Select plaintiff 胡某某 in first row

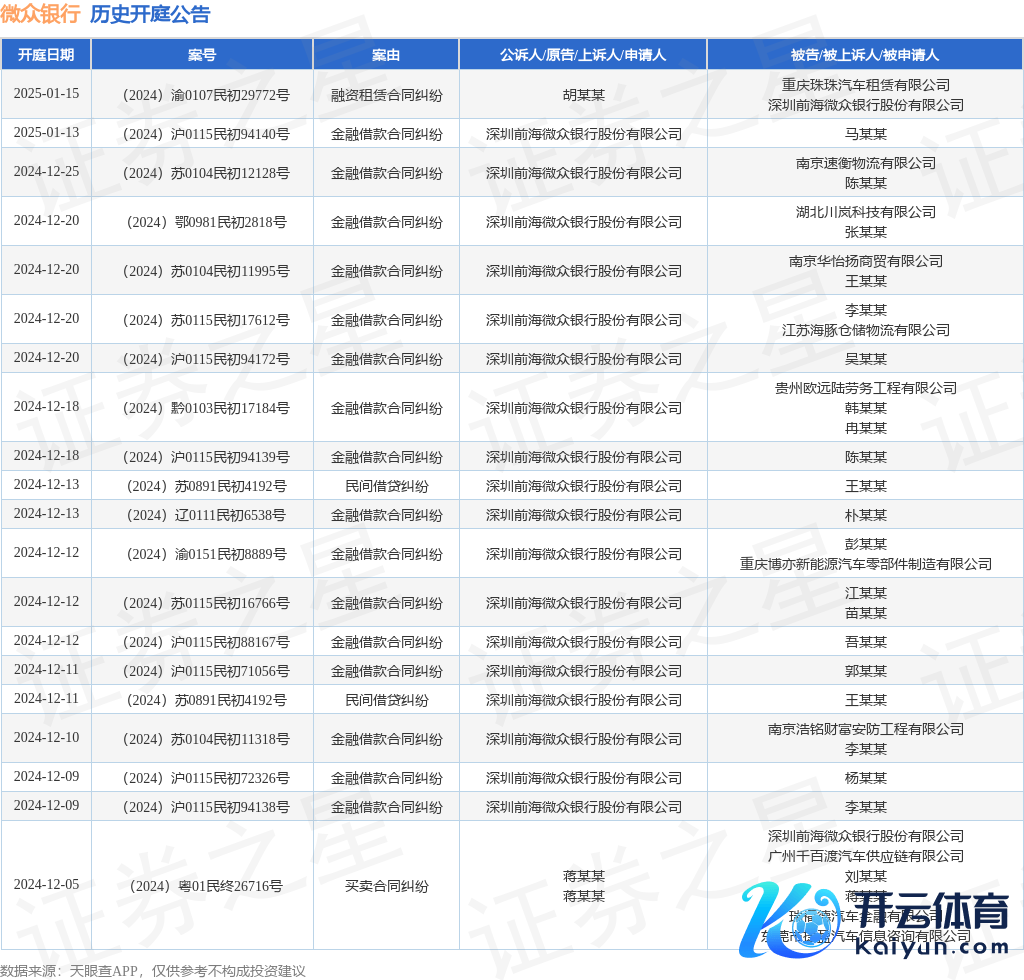click(x=583, y=95)
